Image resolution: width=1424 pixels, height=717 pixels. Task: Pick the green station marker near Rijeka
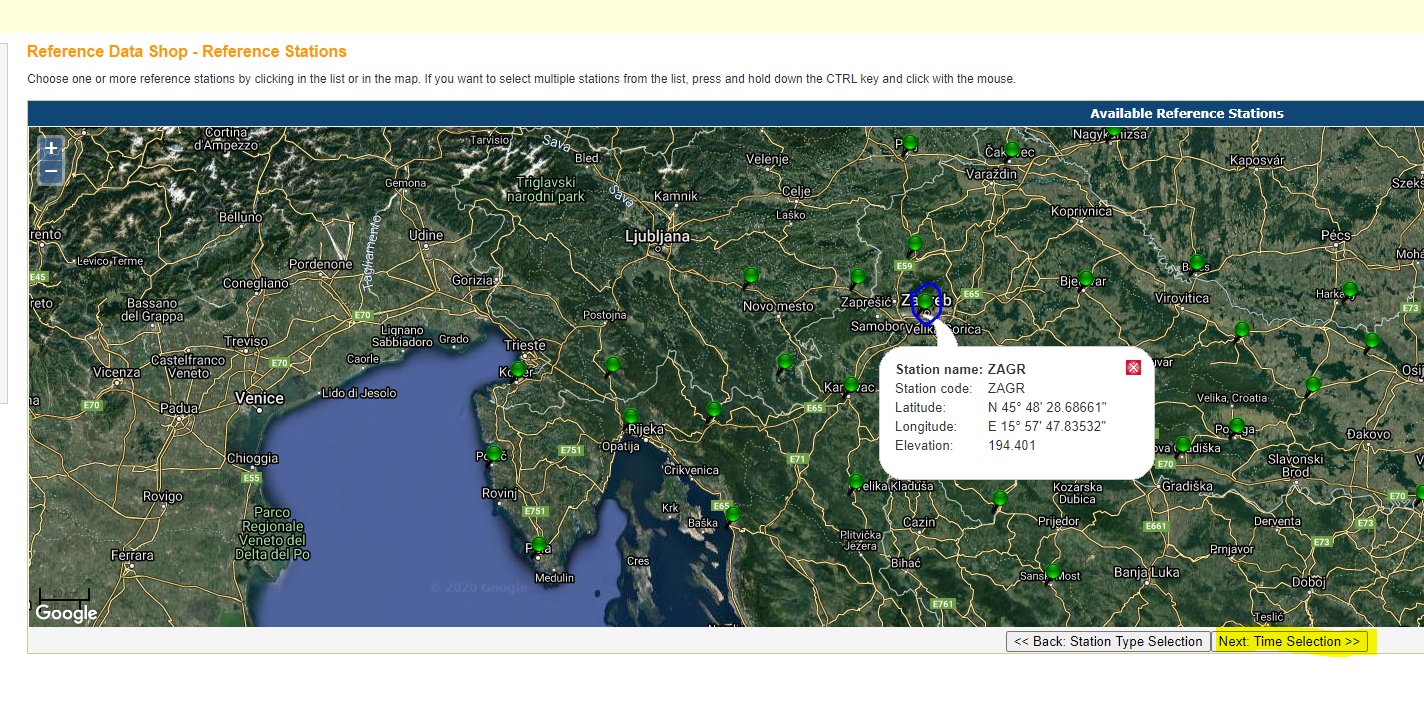tap(631, 416)
